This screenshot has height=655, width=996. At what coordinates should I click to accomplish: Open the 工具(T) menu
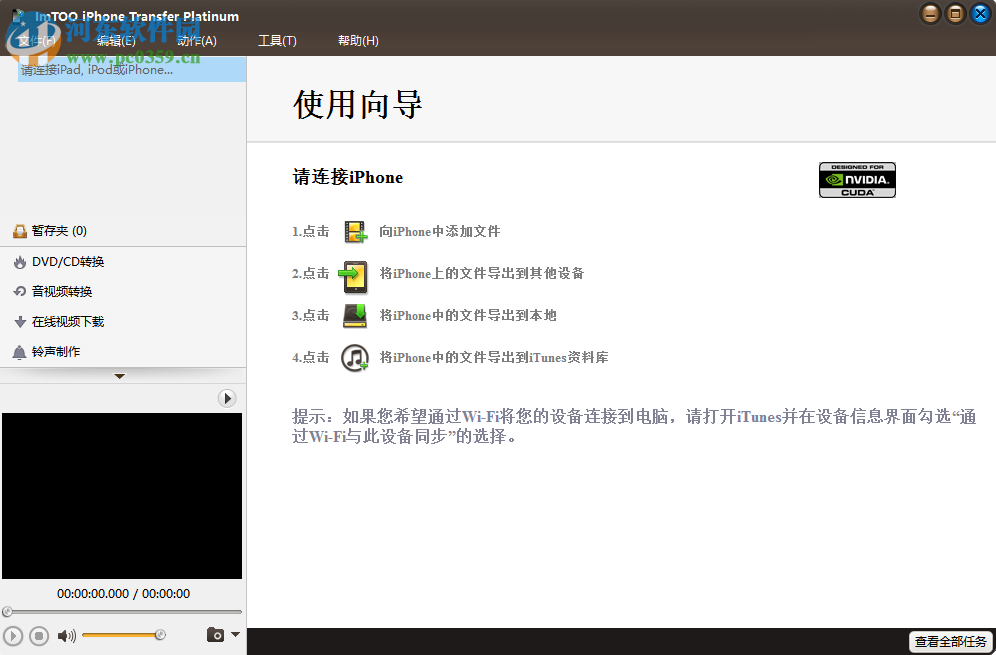pyautogui.click(x=277, y=41)
